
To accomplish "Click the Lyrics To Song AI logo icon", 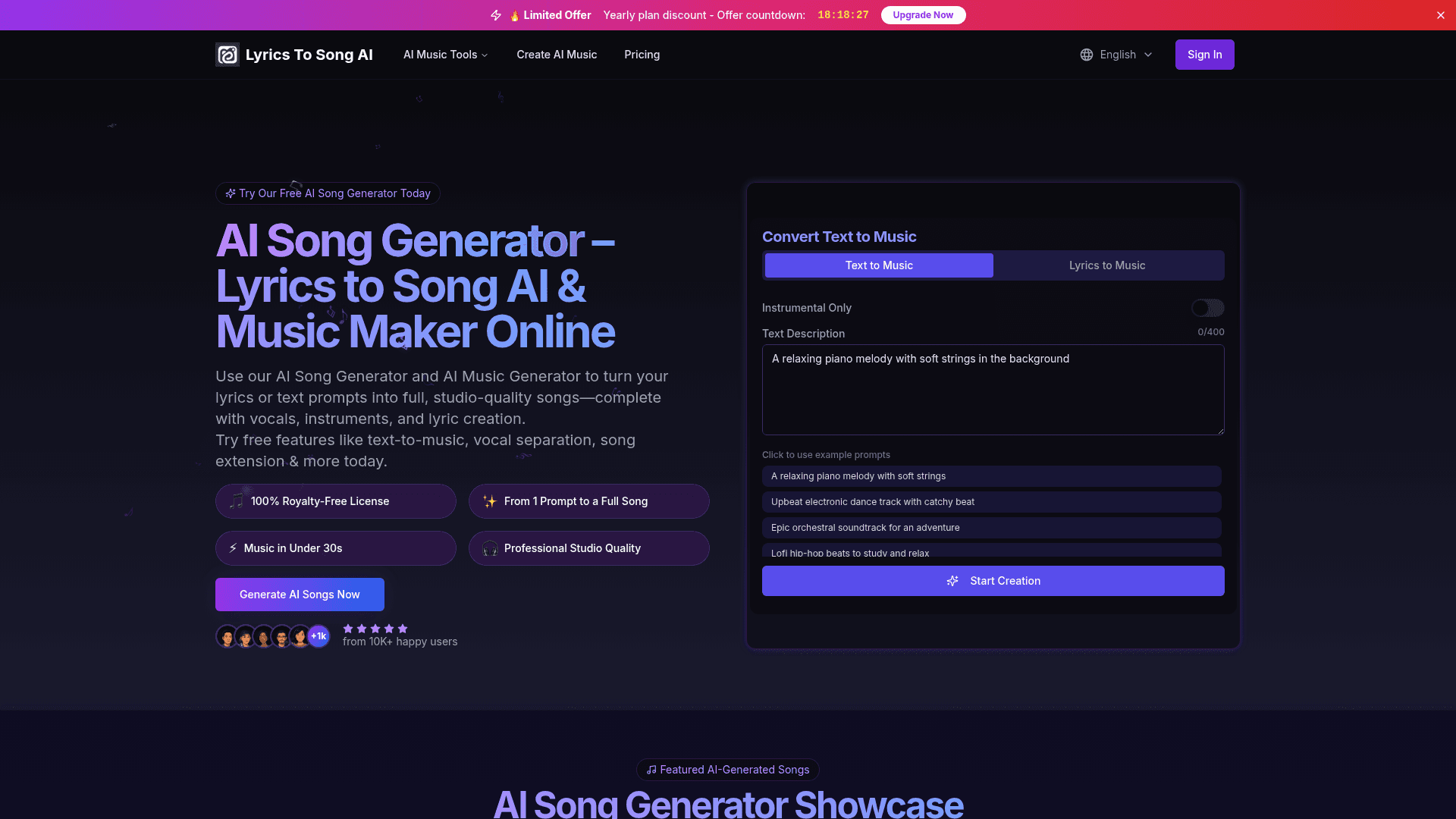I will 227,55.
